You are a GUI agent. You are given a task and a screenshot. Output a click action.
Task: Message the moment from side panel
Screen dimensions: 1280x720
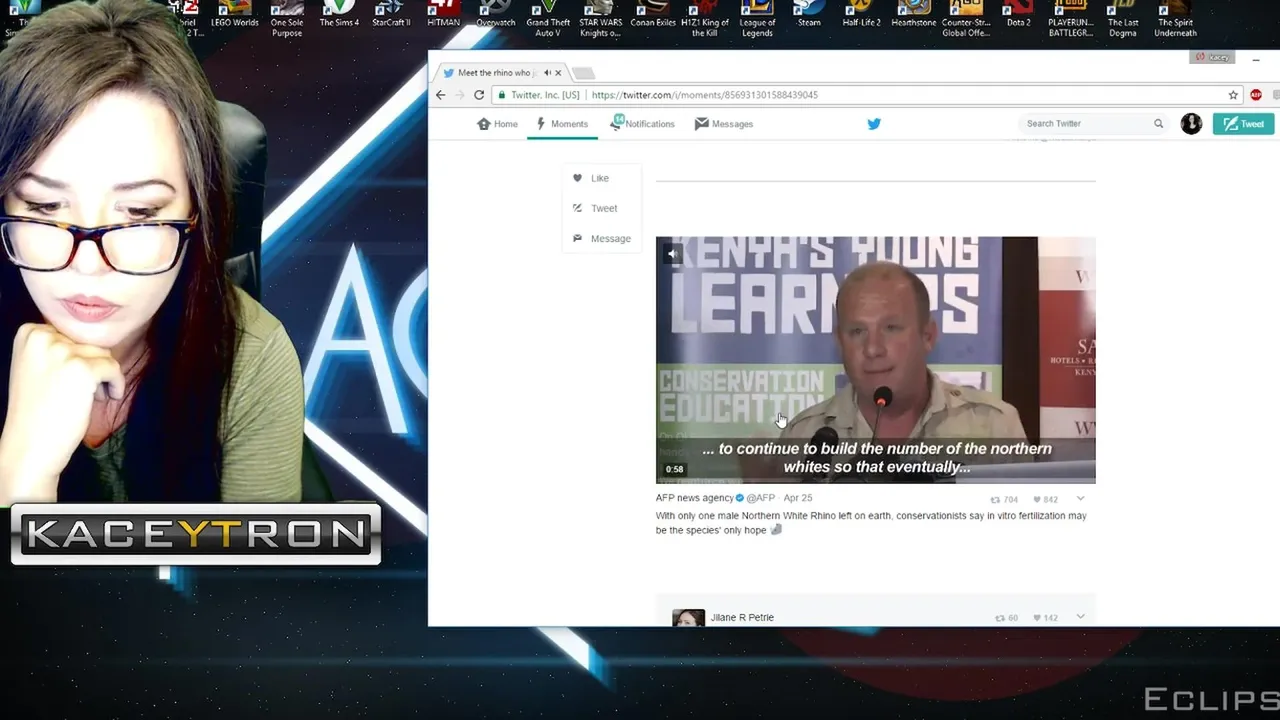[x=602, y=239]
